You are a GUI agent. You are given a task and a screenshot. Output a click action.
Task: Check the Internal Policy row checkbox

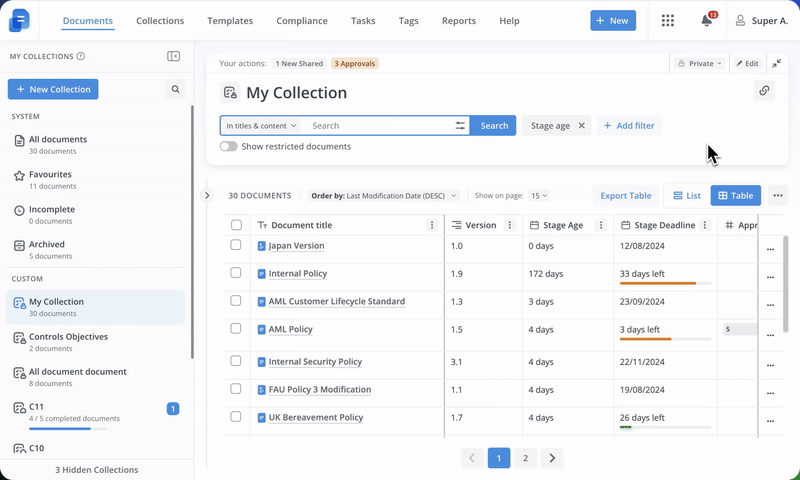(236, 273)
